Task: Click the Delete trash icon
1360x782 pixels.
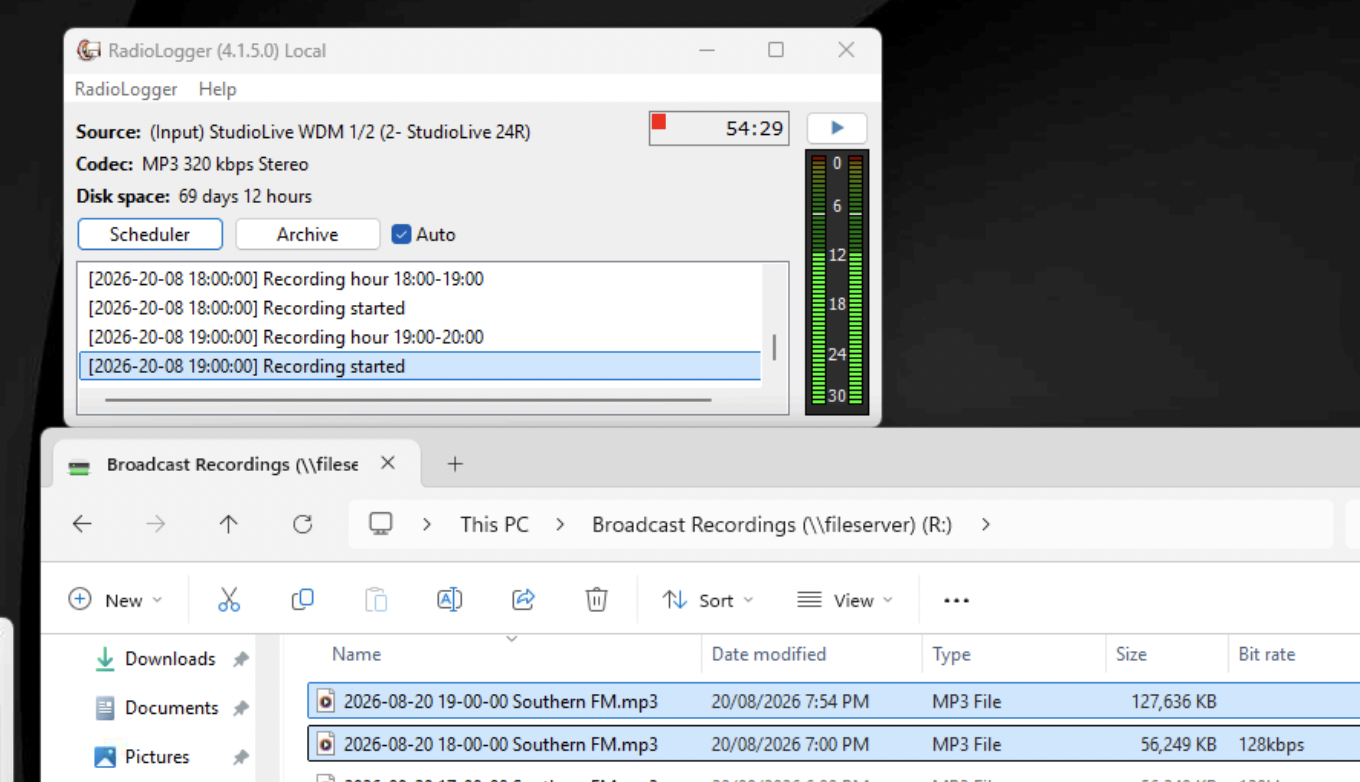Action: (x=596, y=599)
